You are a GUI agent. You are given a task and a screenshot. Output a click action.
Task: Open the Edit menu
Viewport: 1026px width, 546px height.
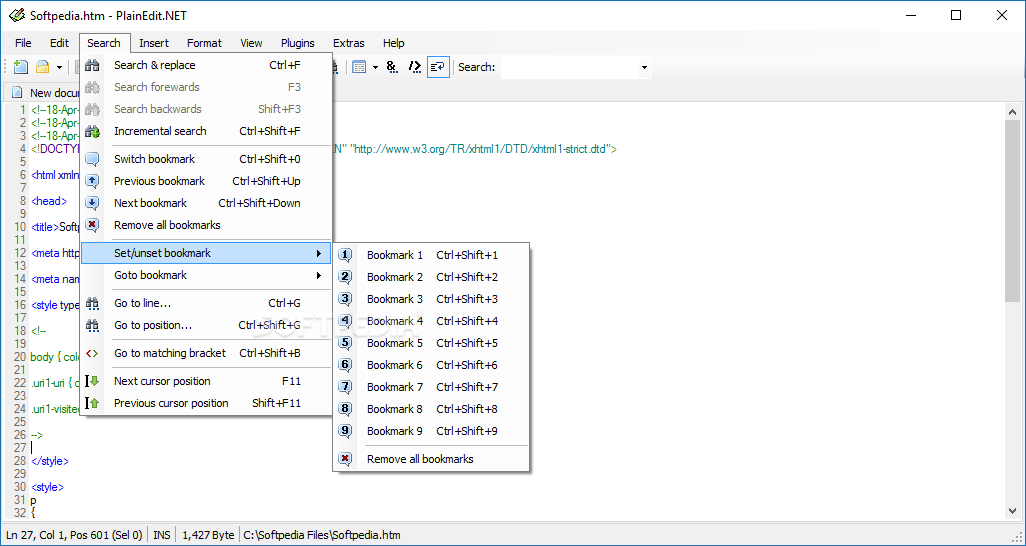click(59, 43)
